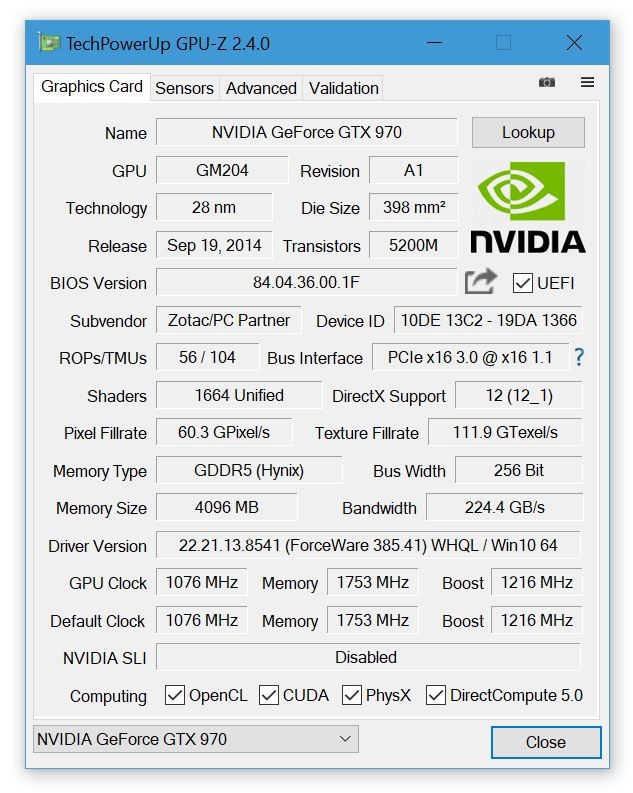Switch to the Sensors tab
This screenshot has height=793, width=633.
185,89
